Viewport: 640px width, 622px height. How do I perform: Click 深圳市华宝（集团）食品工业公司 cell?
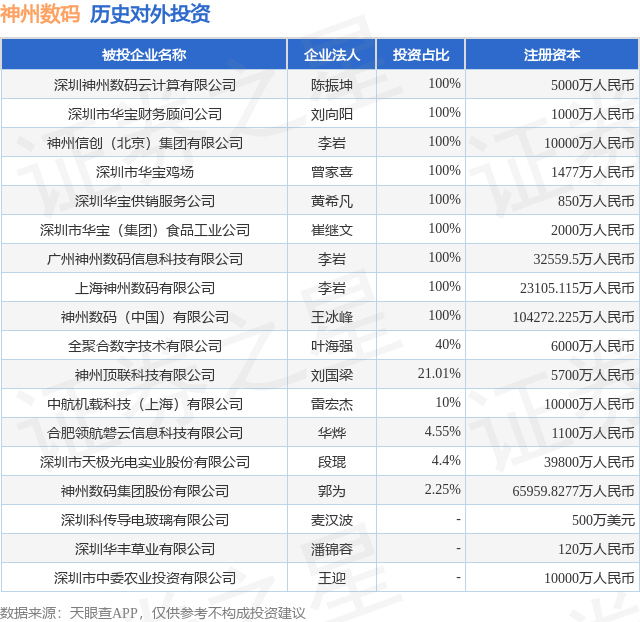(x=145, y=230)
